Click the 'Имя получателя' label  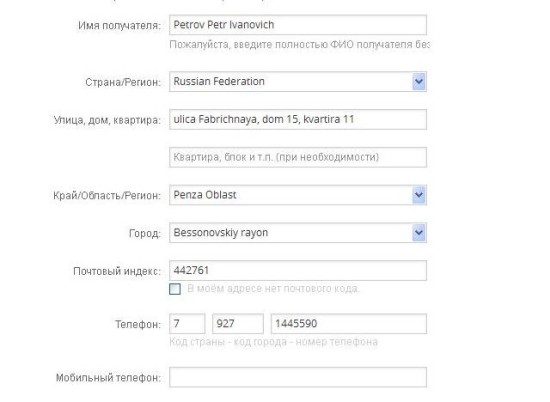pos(120,26)
